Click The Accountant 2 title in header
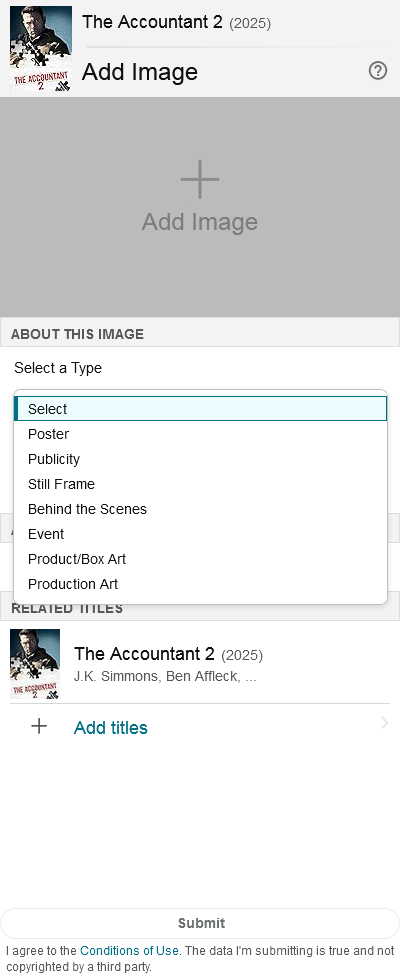This screenshot has width=400, height=979. click(x=152, y=22)
